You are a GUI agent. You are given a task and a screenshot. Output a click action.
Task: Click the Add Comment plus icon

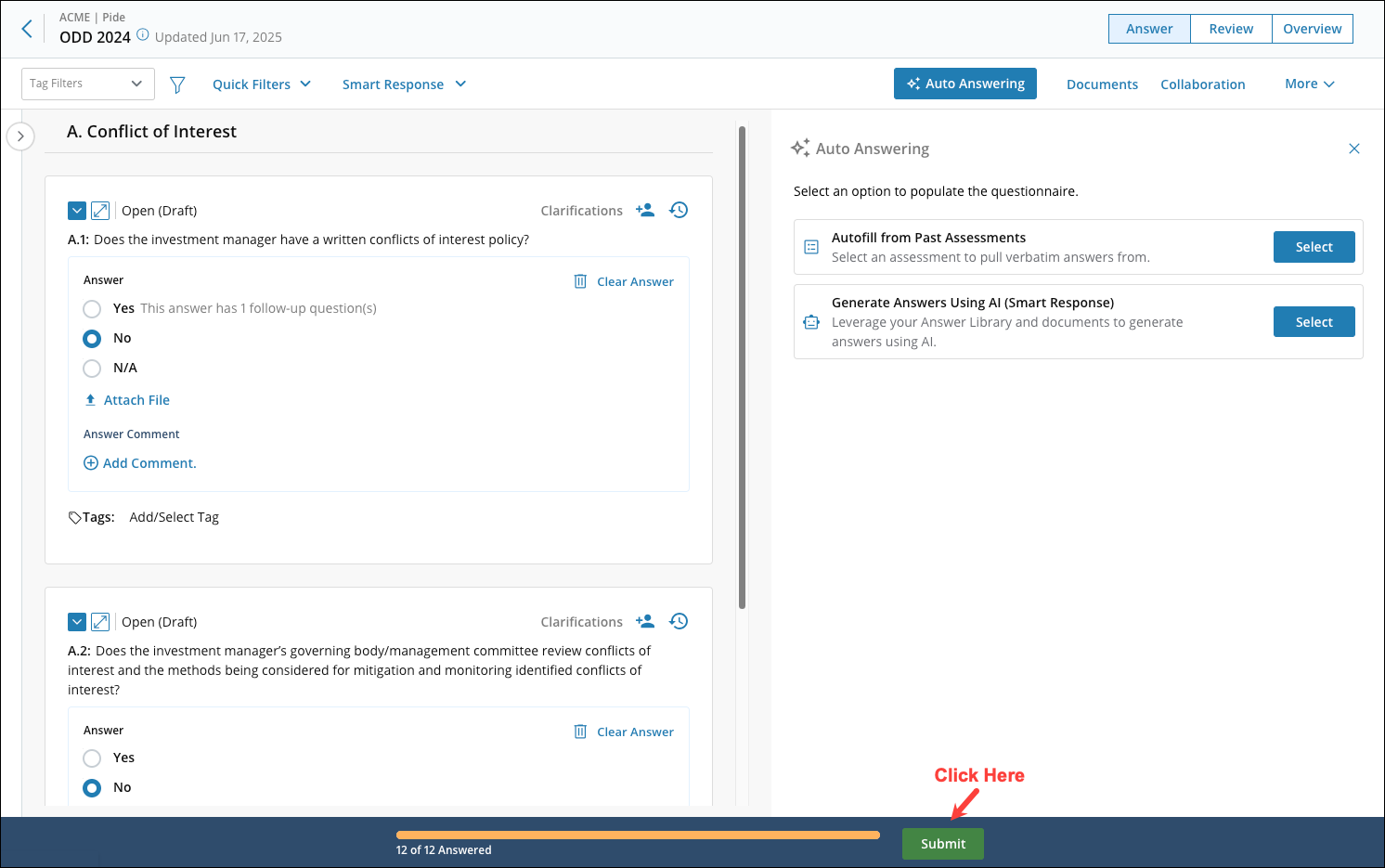91,462
